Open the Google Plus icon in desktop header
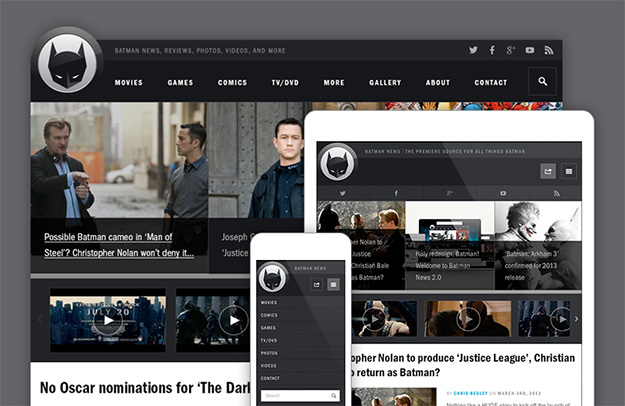The width and height of the screenshot is (625, 406). coord(511,50)
